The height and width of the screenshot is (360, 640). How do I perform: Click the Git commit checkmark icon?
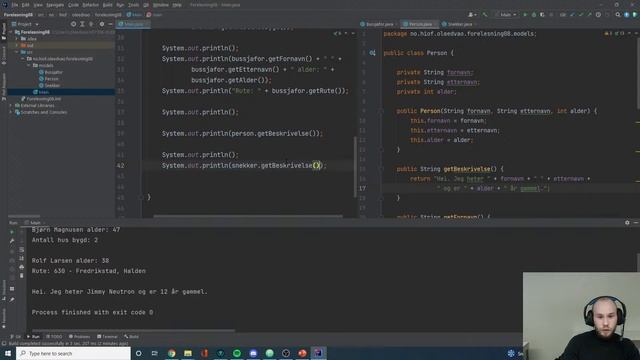(x=581, y=15)
